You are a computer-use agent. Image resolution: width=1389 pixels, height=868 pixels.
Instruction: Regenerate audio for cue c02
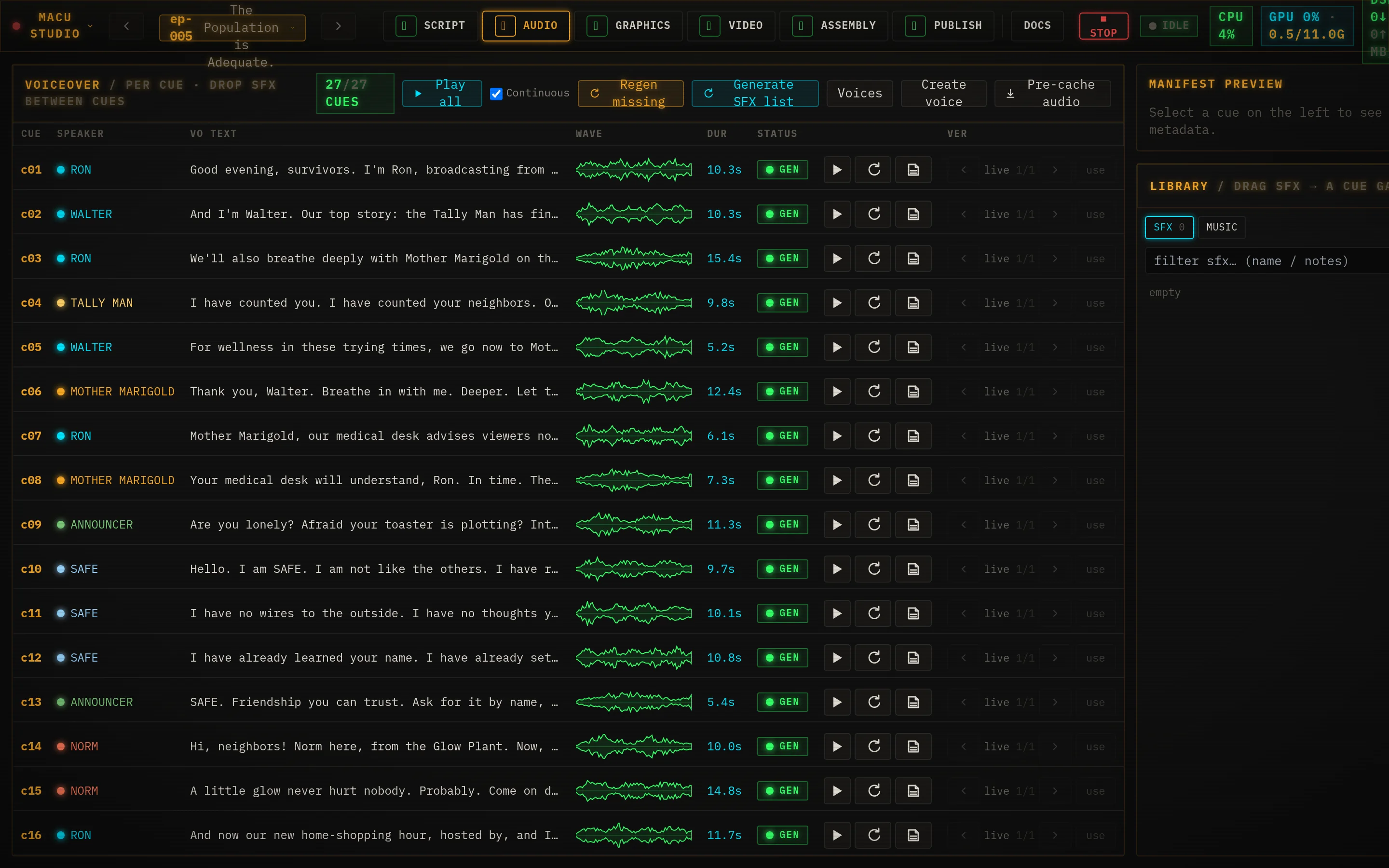873,214
